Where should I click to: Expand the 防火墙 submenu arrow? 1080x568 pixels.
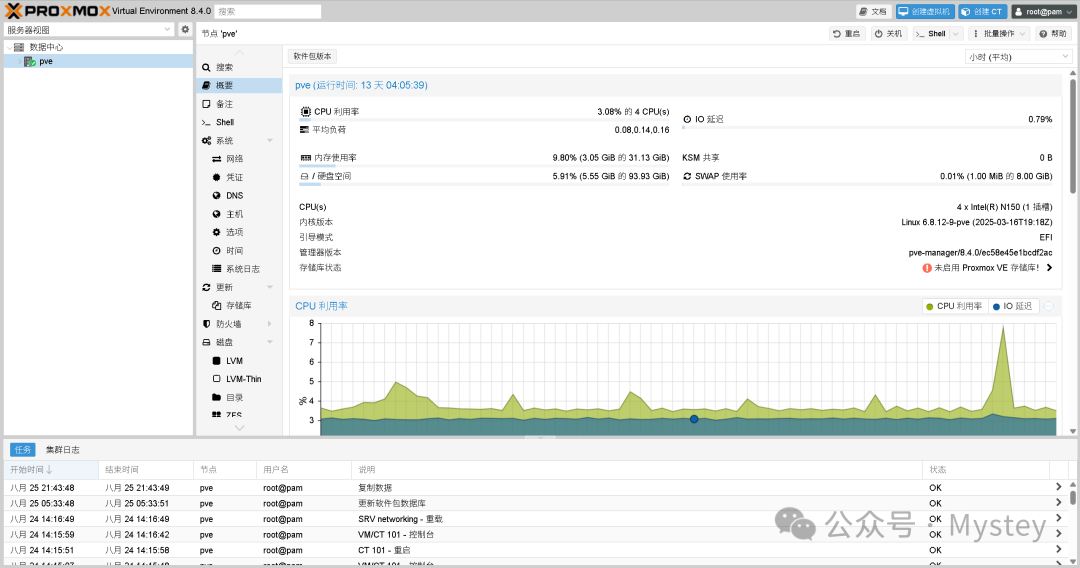(x=270, y=324)
